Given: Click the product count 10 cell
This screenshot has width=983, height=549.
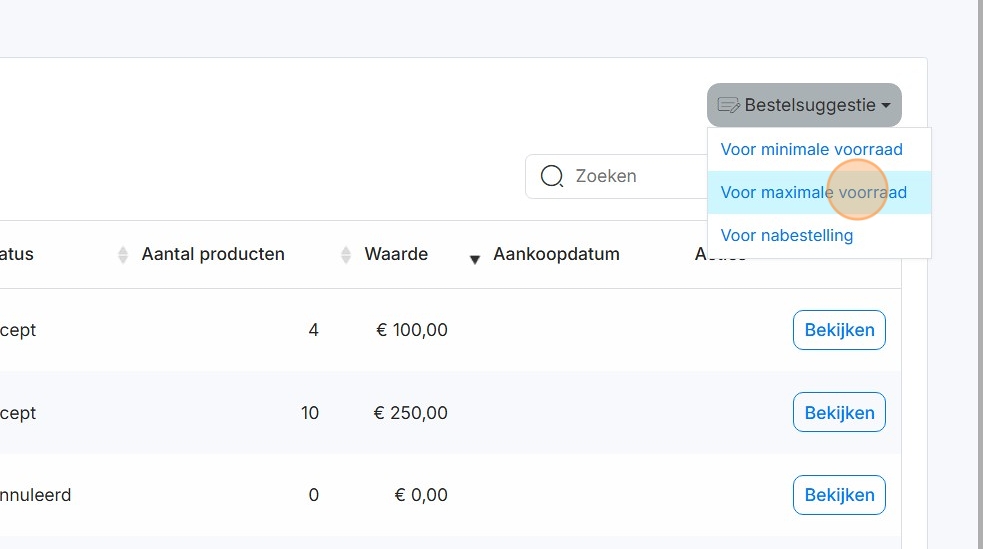Looking at the screenshot, I should point(309,413).
